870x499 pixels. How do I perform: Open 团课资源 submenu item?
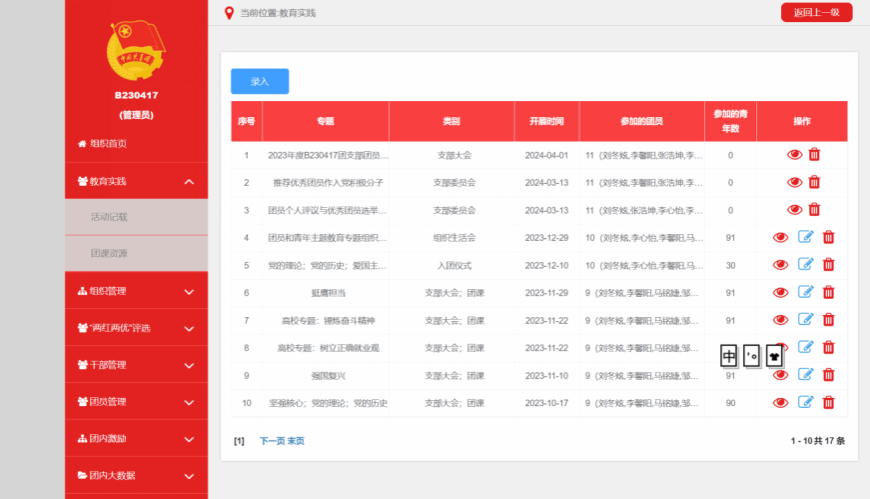109,253
